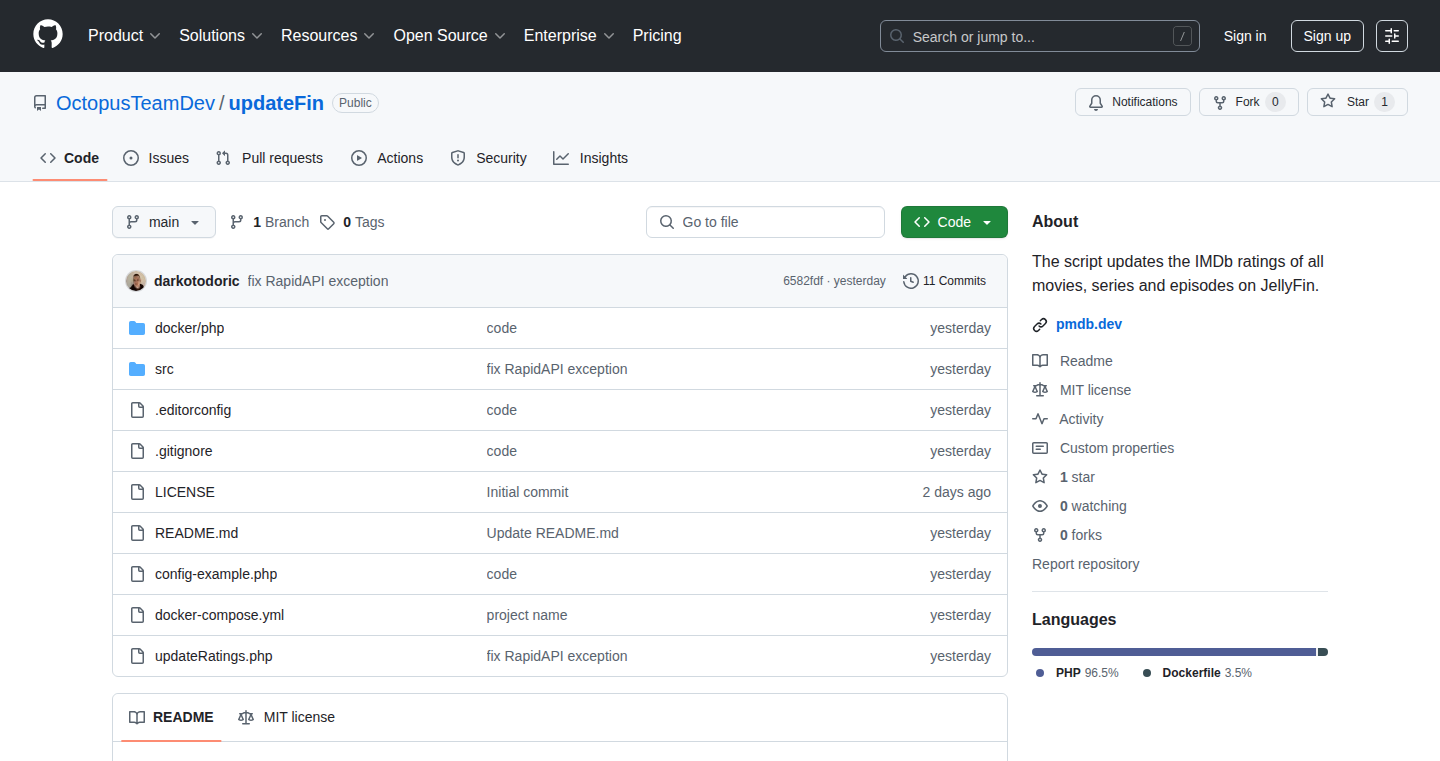The width and height of the screenshot is (1440, 761).
Task: Click the history clock icon near 11 Commits
Action: [x=910, y=281]
